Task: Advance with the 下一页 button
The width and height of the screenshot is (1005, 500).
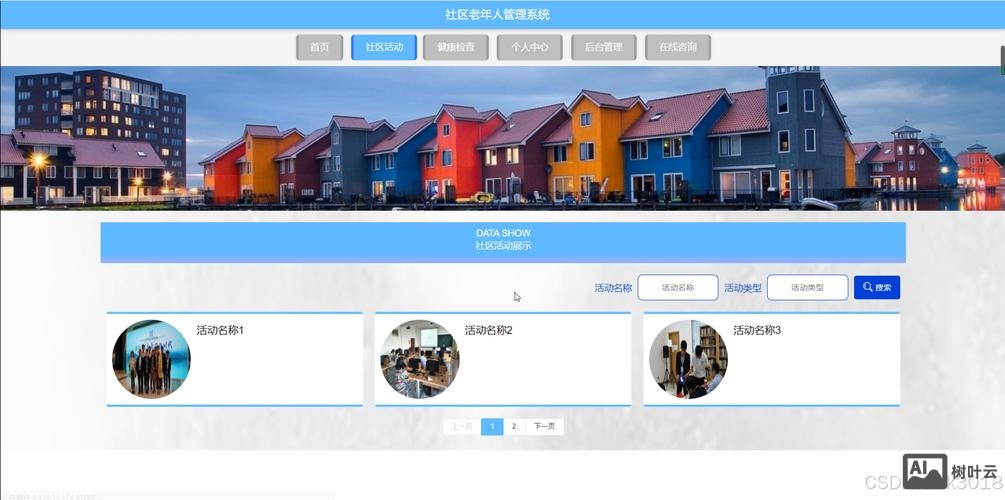Action: click(x=544, y=427)
